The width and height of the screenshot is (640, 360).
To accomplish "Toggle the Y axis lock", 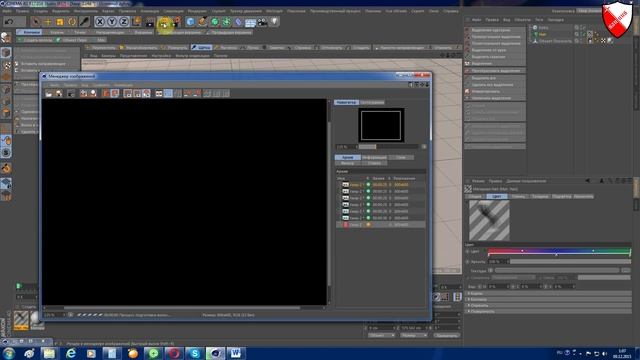I will pyautogui.click(x=112, y=21).
